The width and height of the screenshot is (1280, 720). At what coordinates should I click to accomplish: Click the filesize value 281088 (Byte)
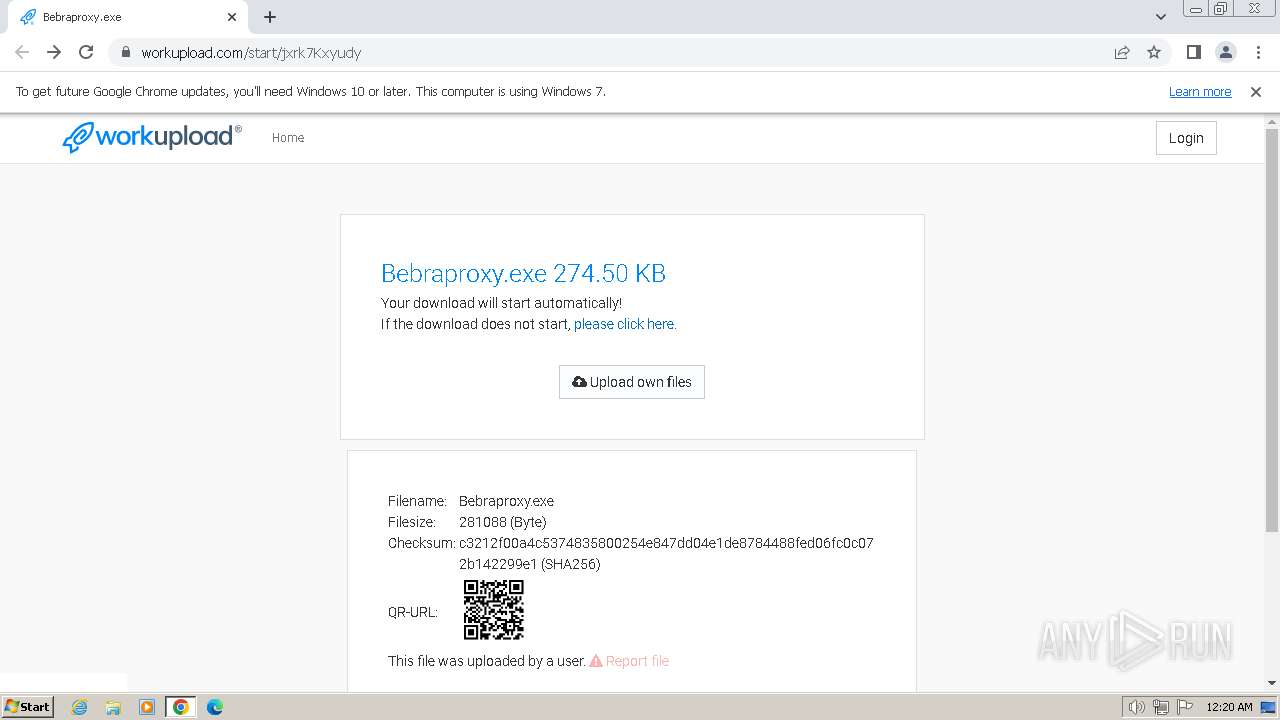[x=503, y=522]
